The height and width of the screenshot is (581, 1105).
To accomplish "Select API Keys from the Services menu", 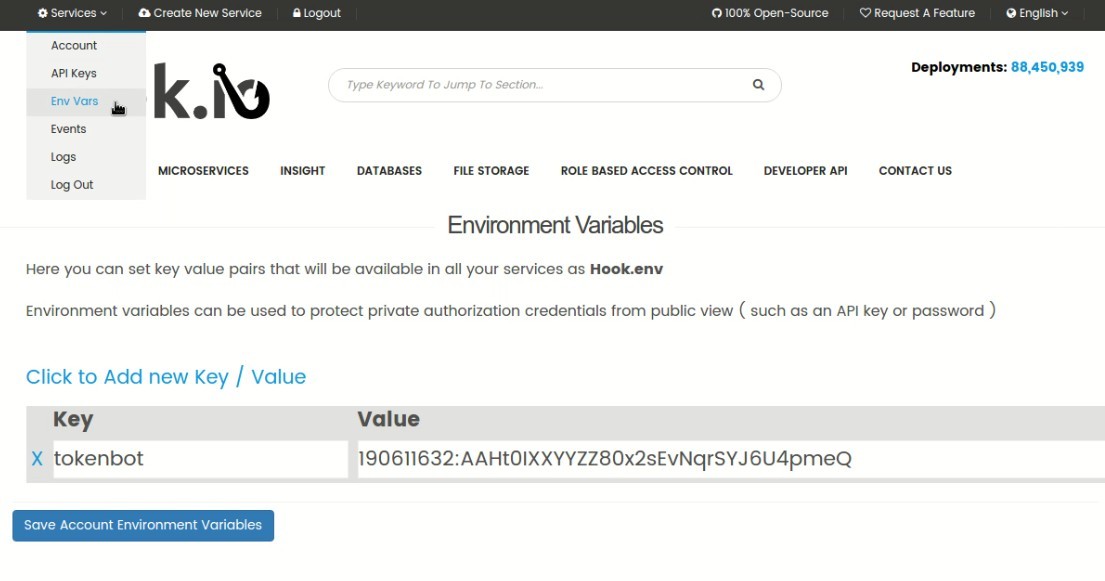I will click(x=73, y=73).
